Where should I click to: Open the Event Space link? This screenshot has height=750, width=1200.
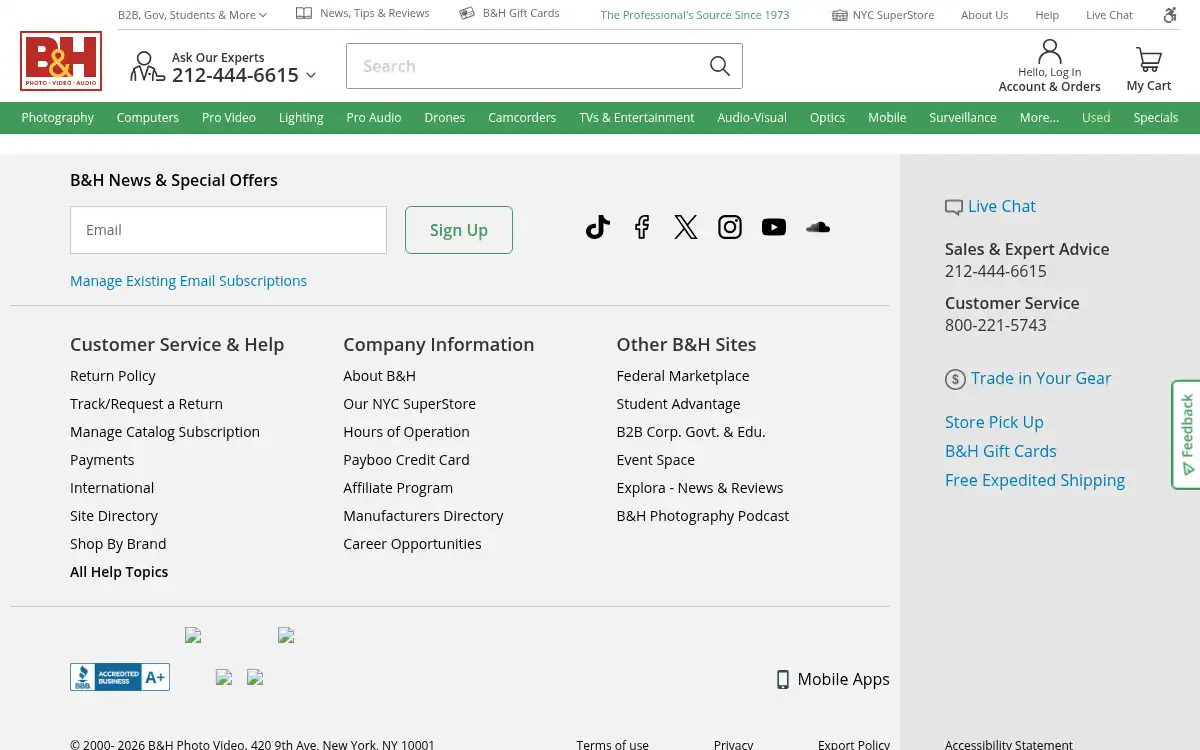tap(656, 460)
